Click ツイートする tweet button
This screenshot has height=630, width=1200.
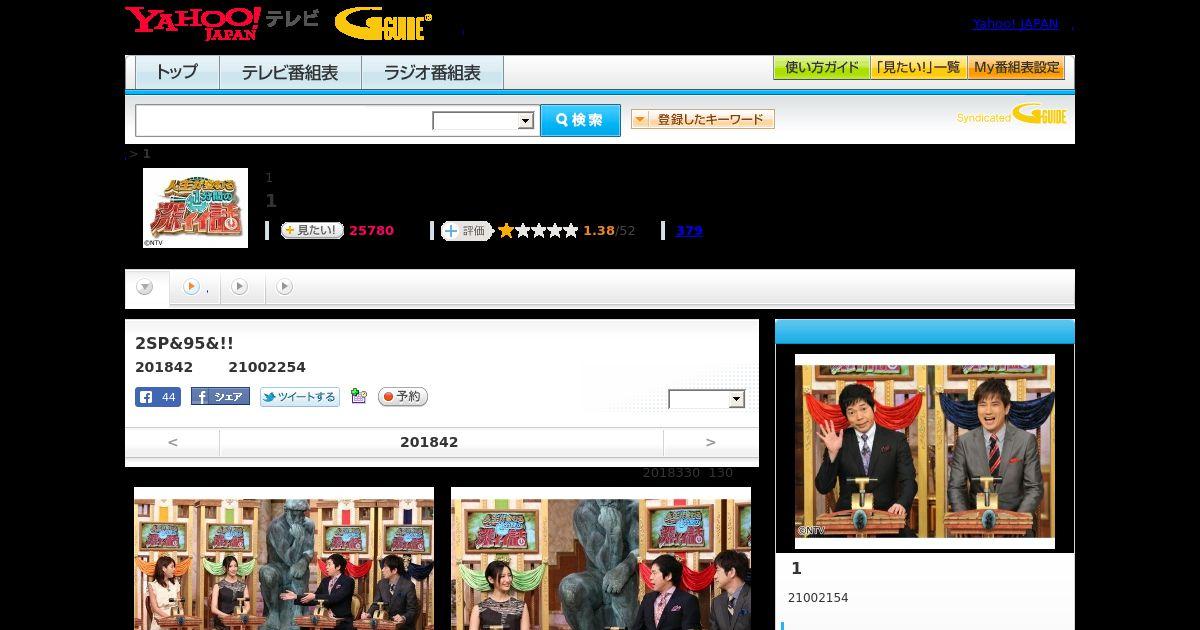(x=299, y=397)
